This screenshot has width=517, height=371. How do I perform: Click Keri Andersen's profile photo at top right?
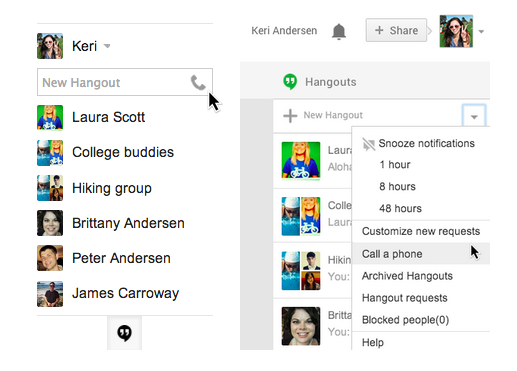click(x=456, y=31)
